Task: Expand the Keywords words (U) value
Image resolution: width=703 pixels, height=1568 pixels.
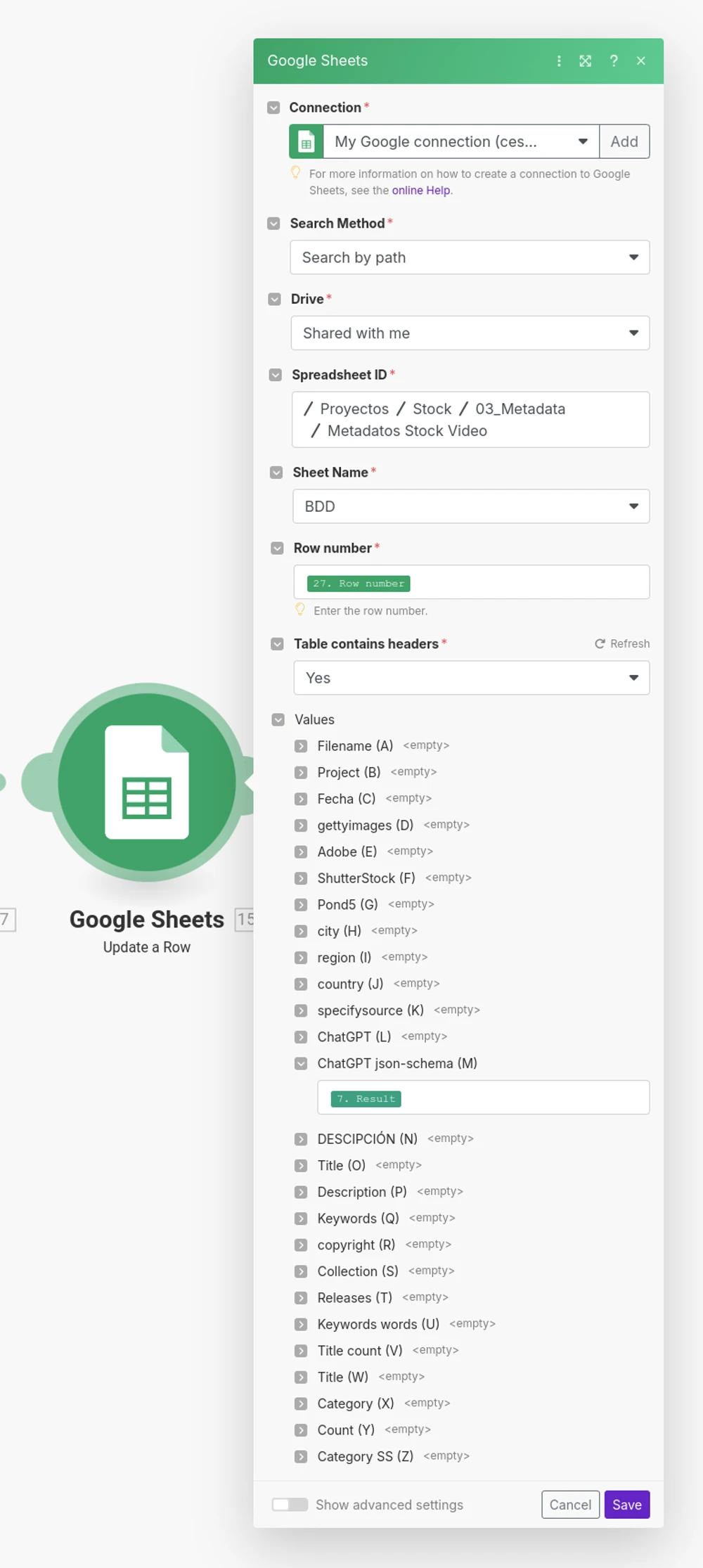Action: pyautogui.click(x=301, y=1325)
